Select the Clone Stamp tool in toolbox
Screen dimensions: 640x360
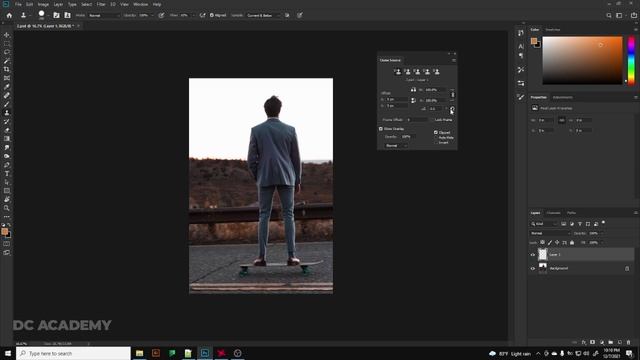click(7, 113)
